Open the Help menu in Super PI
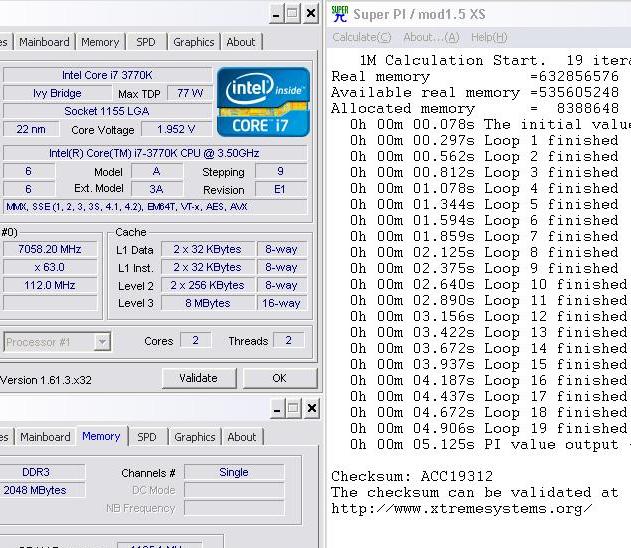This screenshot has width=631, height=548. pyautogui.click(x=489, y=38)
